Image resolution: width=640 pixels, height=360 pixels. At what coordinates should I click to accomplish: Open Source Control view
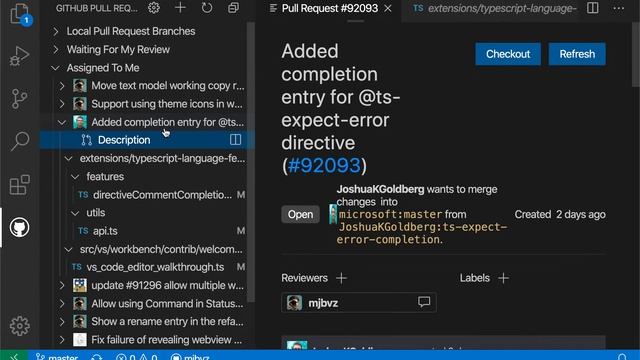pyautogui.click(x=19, y=99)
